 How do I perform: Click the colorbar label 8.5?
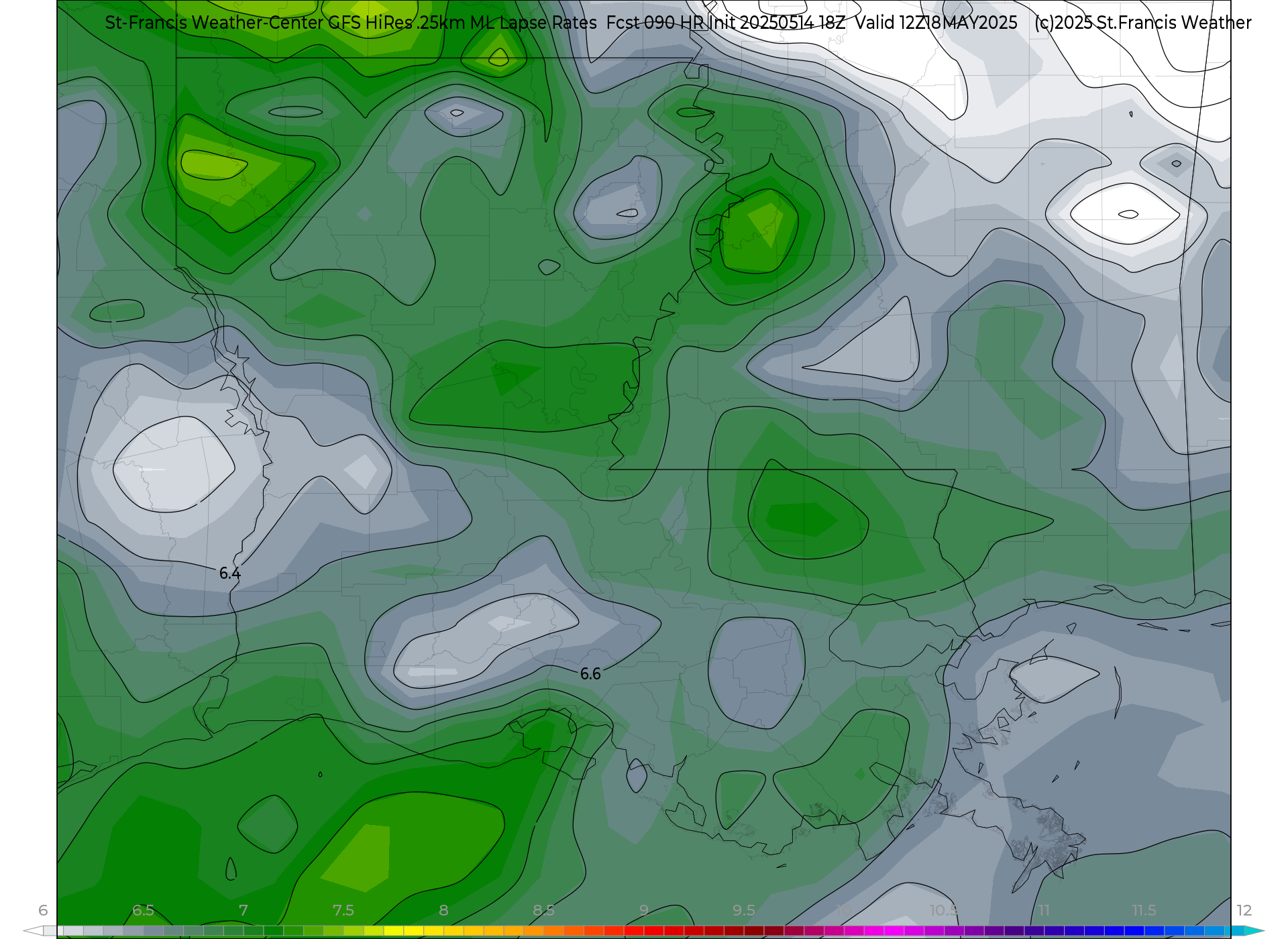point(543,910)
